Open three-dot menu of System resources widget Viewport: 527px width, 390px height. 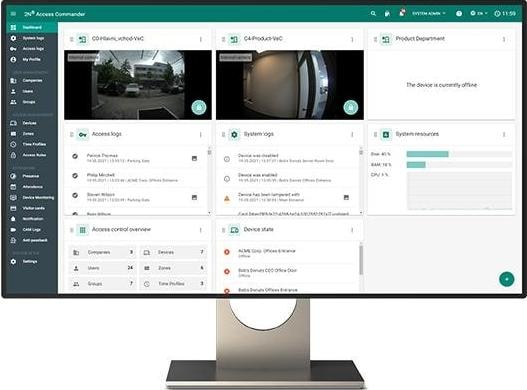click(504, 134)
